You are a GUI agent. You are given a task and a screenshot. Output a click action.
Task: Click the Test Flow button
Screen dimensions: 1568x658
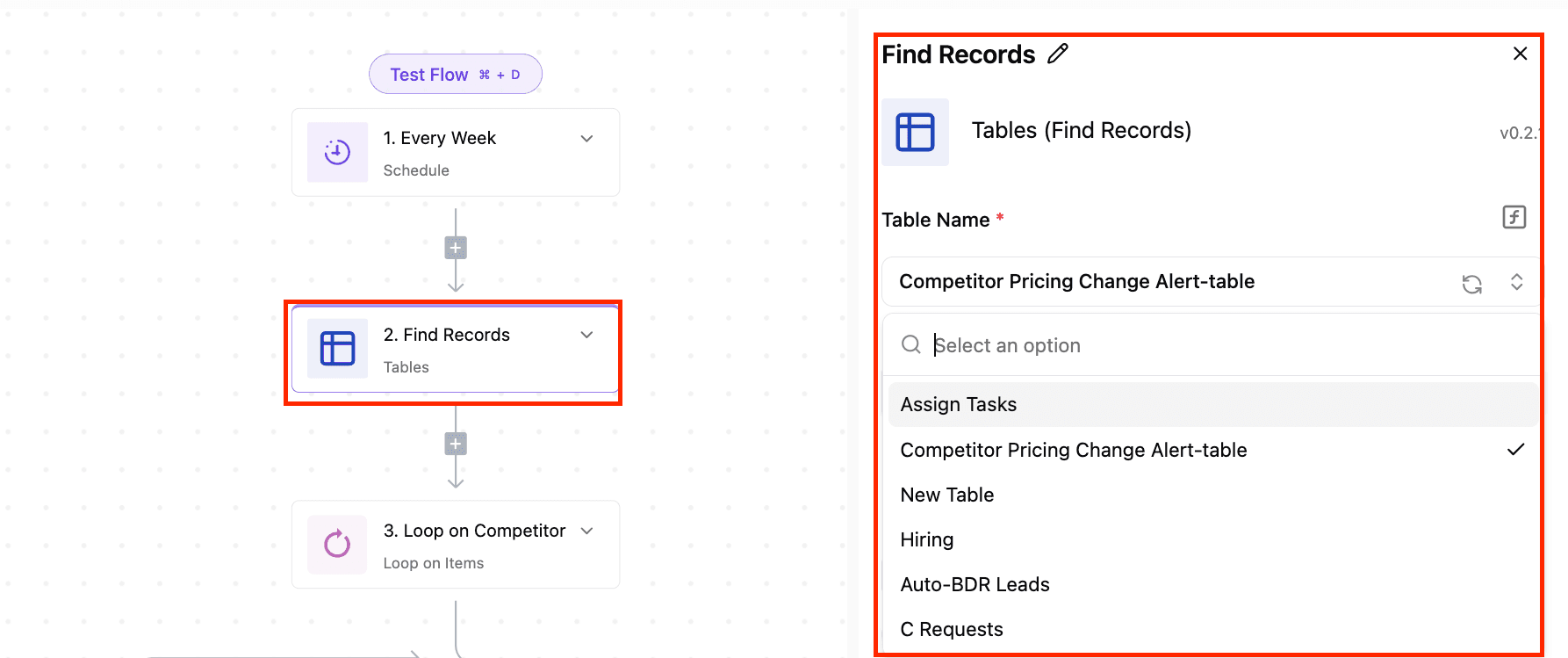click(455, 75)
